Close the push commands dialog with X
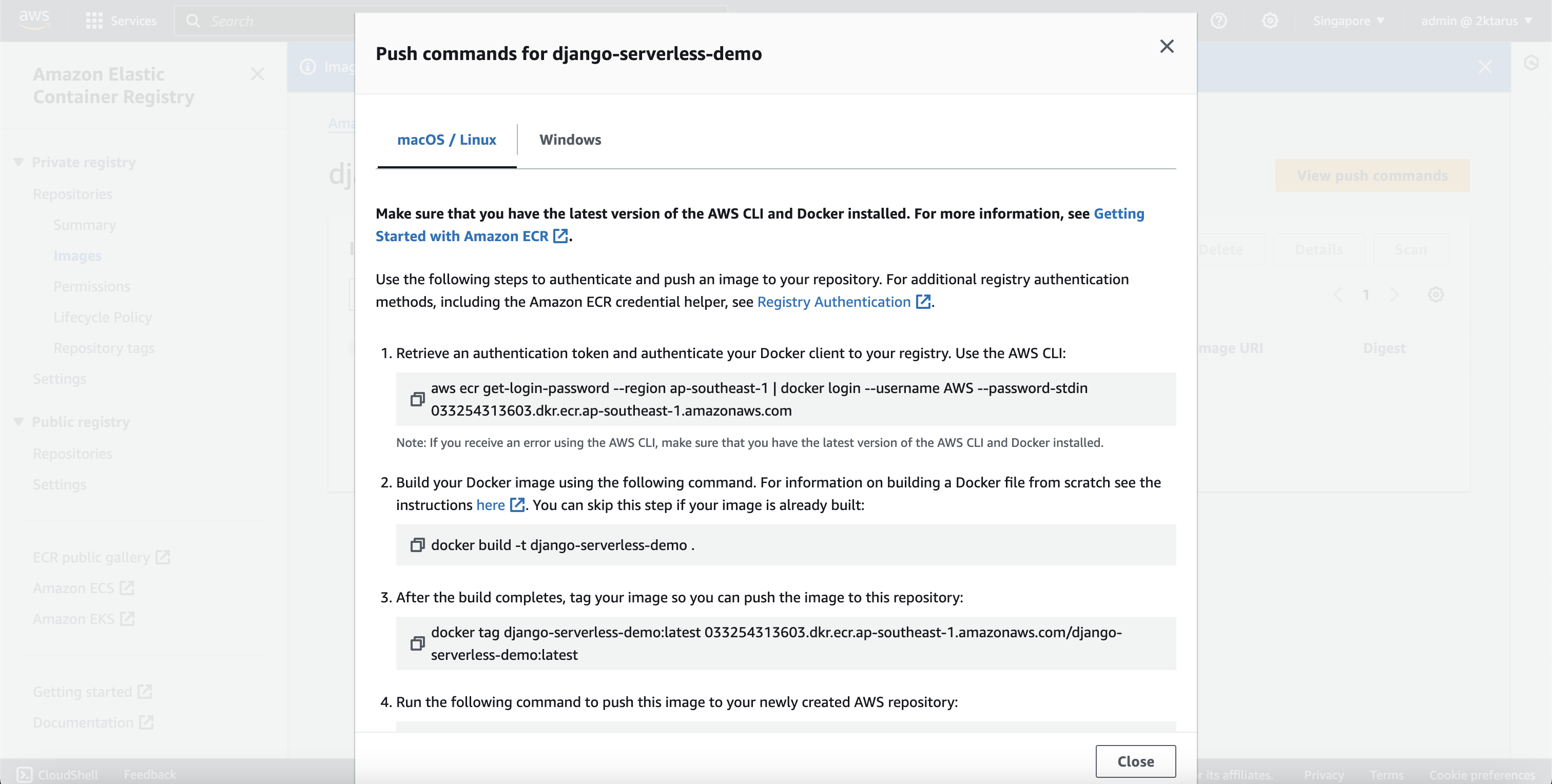This screenshot has width=1552, height=784. click(x=1167, y=46)
